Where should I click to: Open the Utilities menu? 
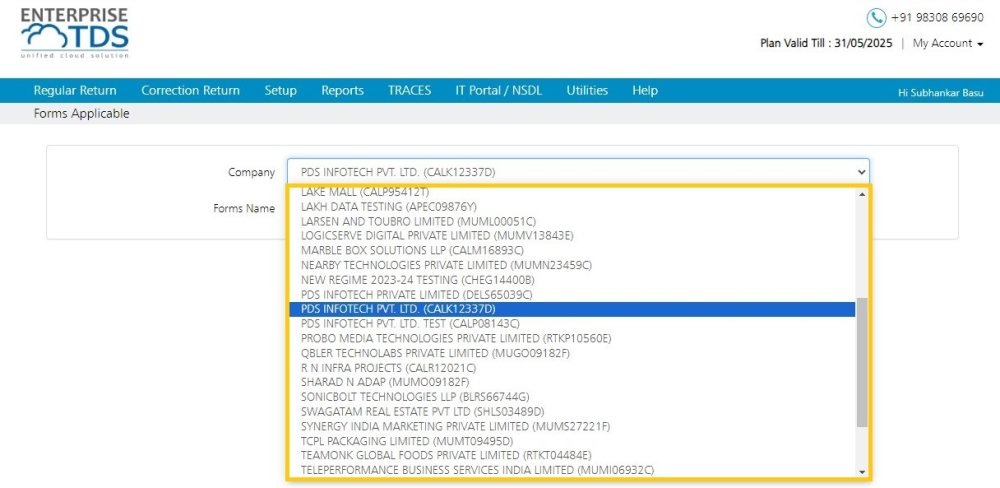[587, 91]
